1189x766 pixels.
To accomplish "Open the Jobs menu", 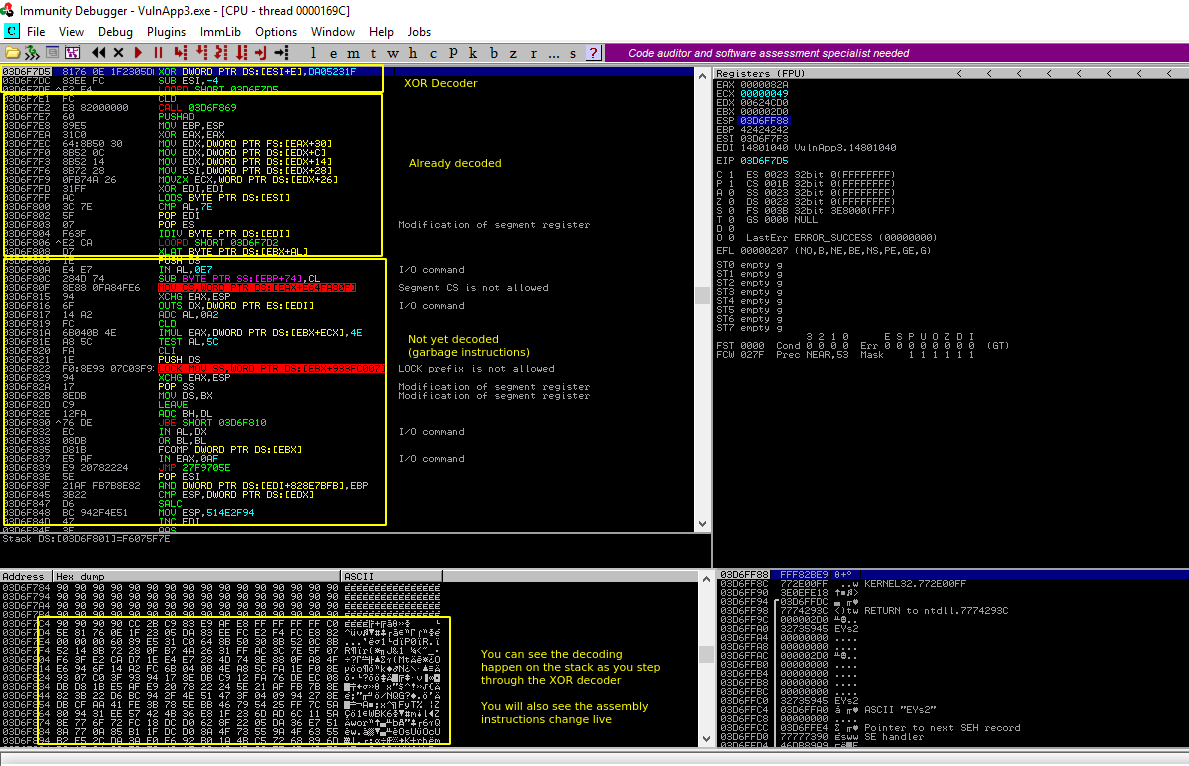I will [x=419, y=32].
